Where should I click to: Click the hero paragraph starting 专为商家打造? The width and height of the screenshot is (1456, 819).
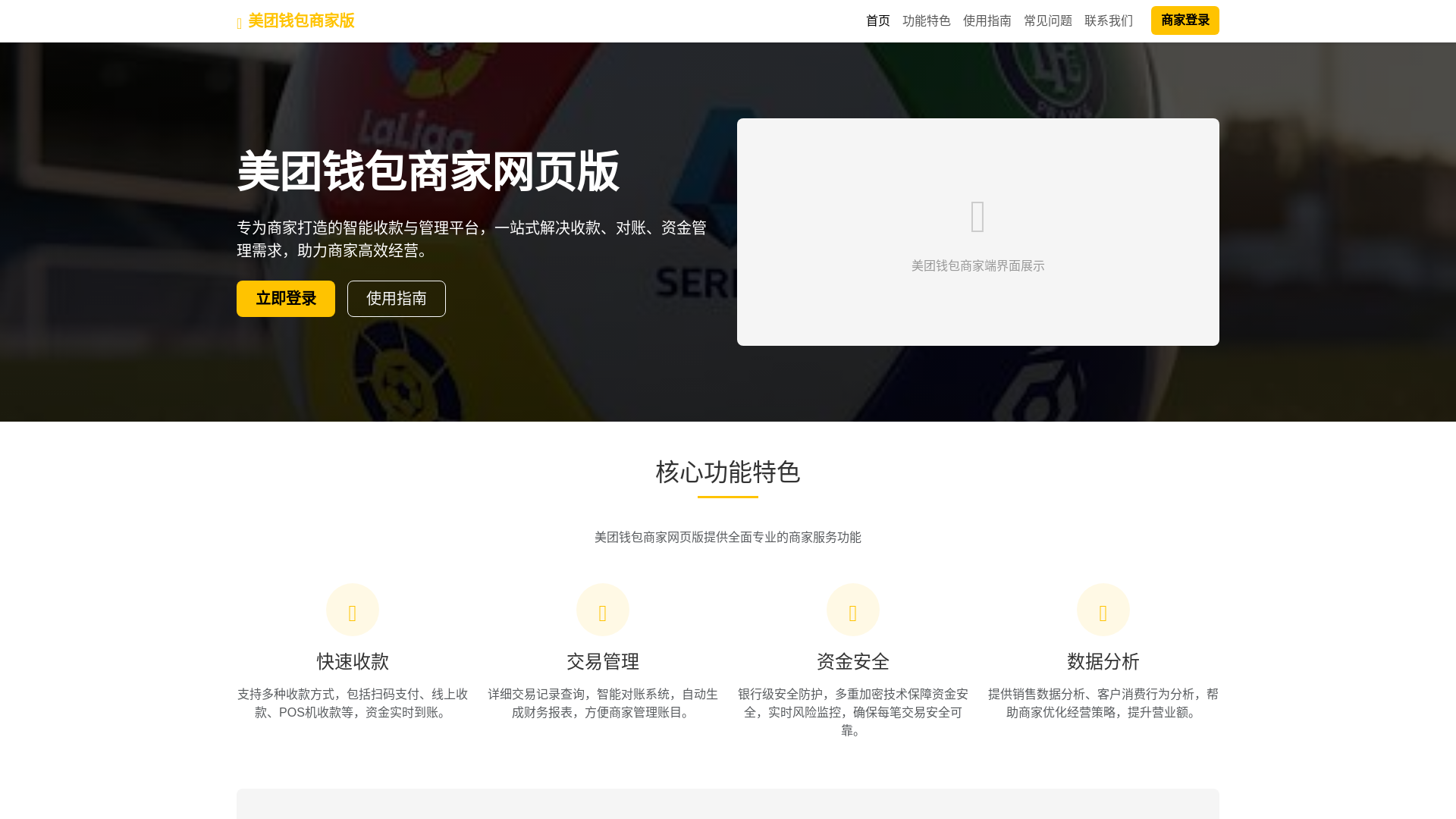[472, 239]
